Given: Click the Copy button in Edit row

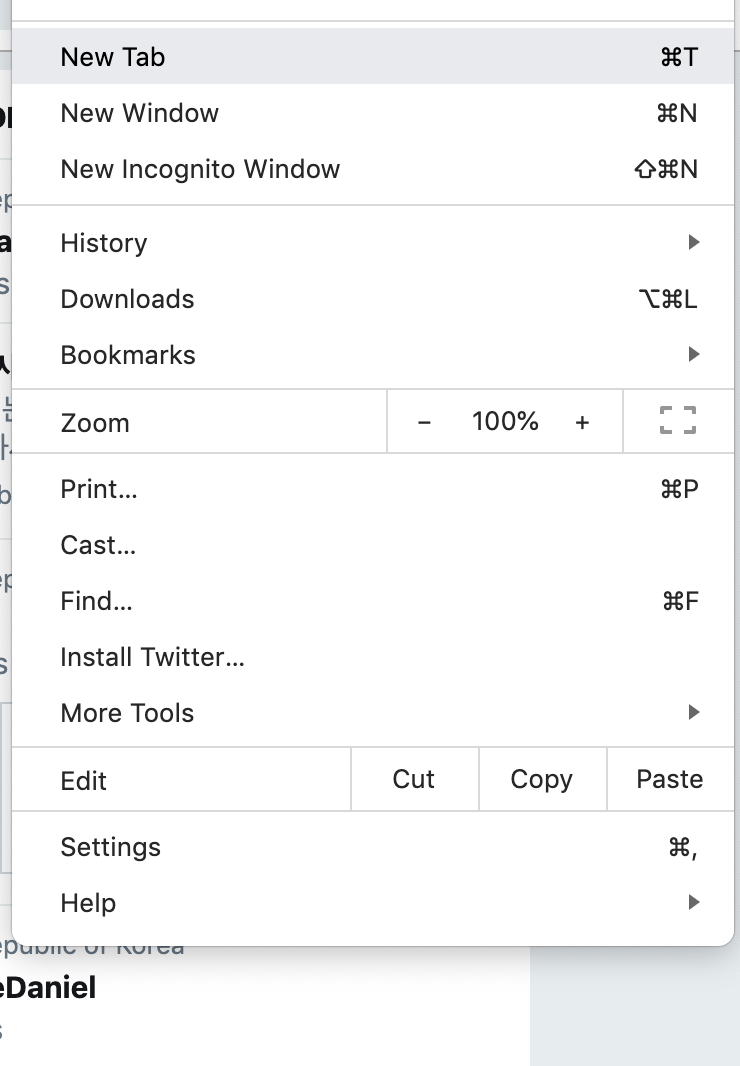Looking at the screenshot, I should (542, 779).
